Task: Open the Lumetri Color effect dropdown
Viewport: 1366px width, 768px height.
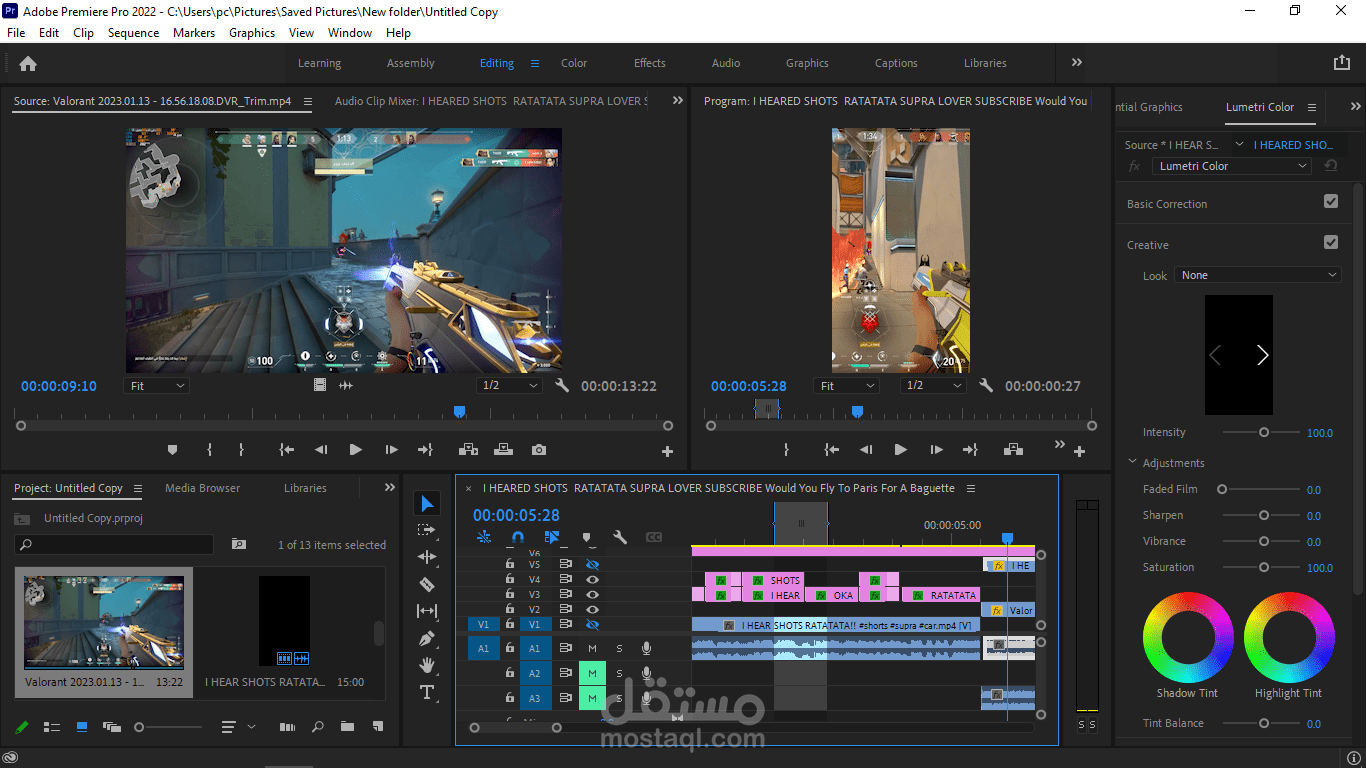Action: [x=1232, y=166]
